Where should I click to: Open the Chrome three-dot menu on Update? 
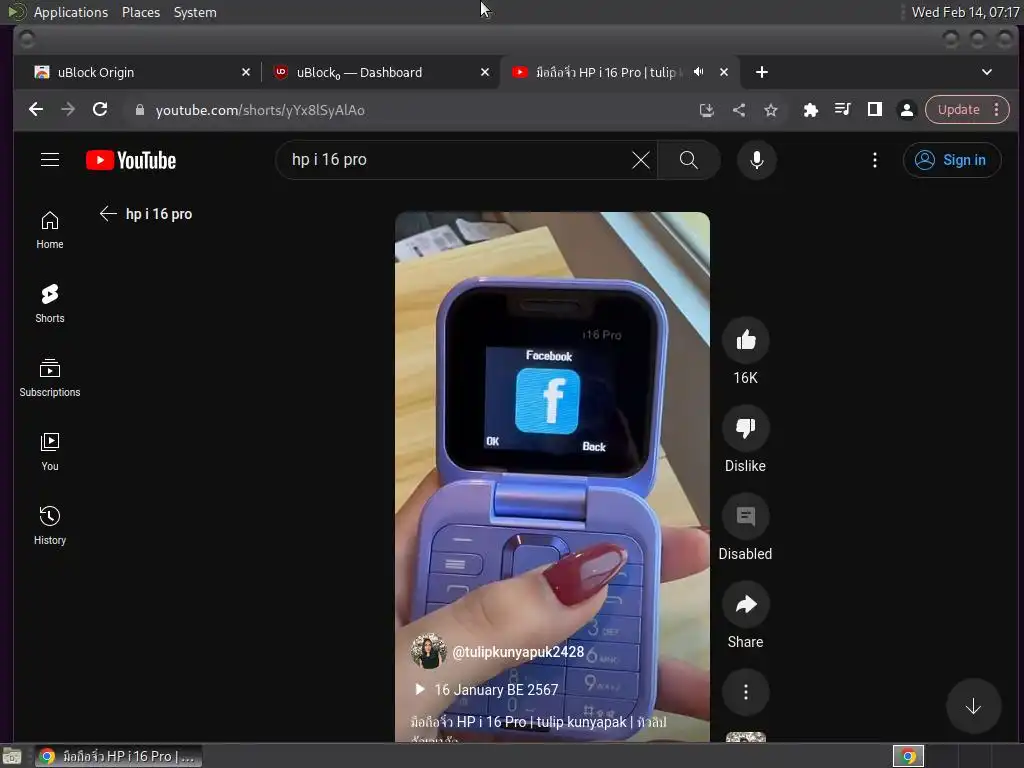(x=997, y=110)
